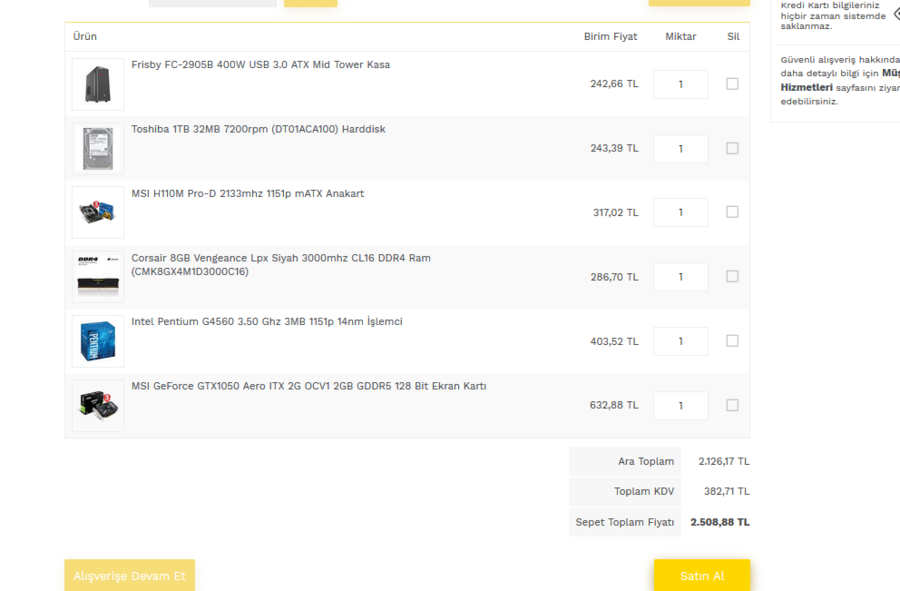
Task: Open Toshiba 1TB 7200rpm Harddisk product link
Action: point(258,129)
